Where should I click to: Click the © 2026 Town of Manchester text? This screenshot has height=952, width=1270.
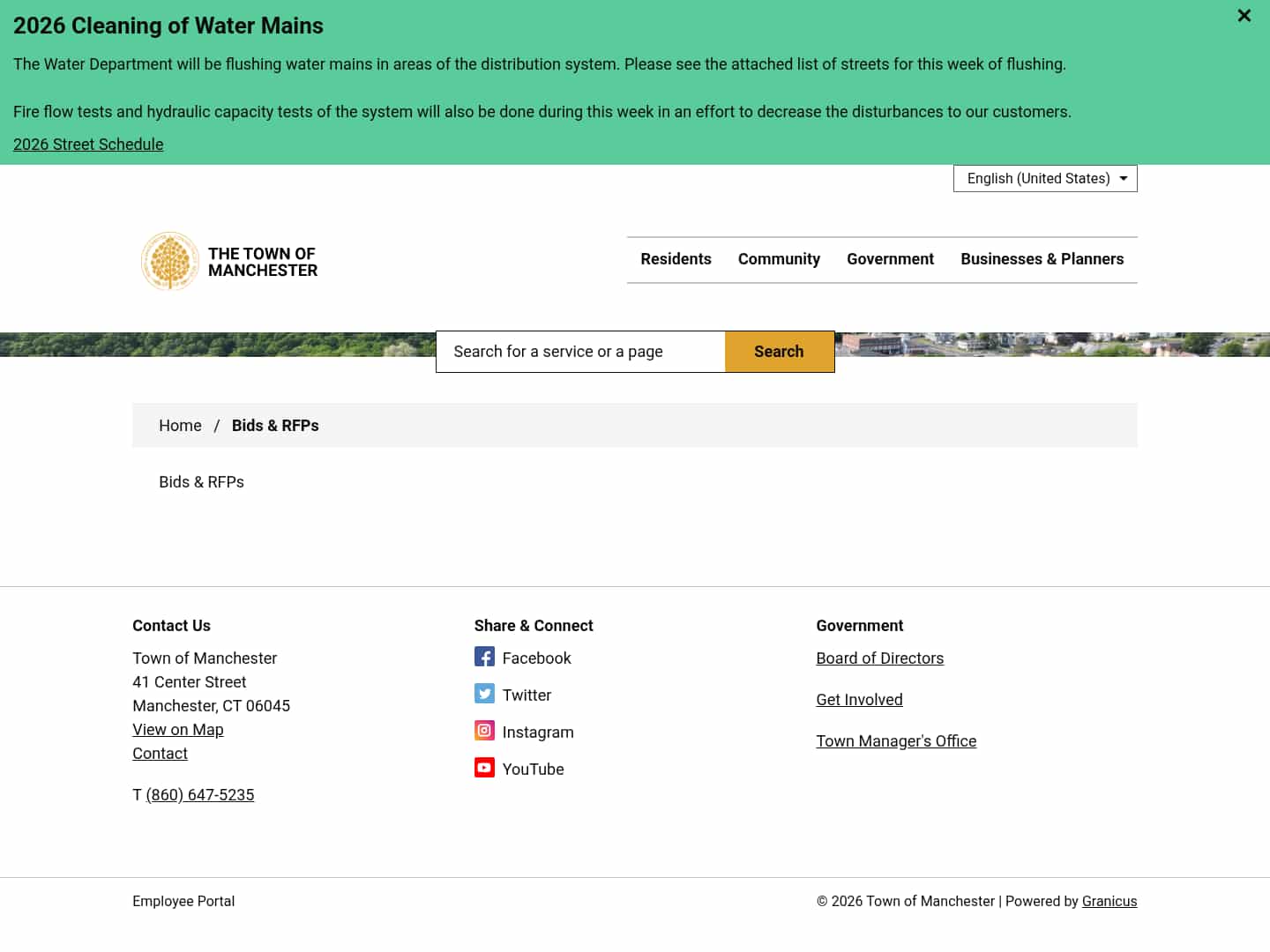(906, 901)
